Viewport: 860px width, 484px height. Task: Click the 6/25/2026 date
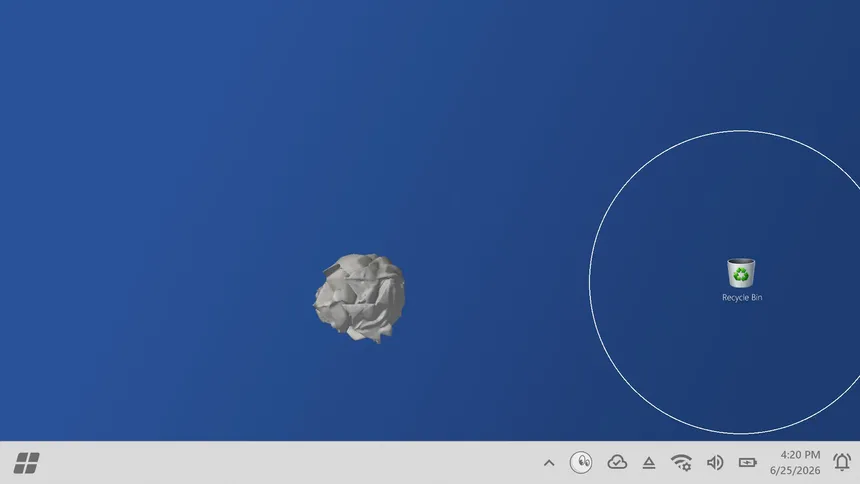pos(795,470)
